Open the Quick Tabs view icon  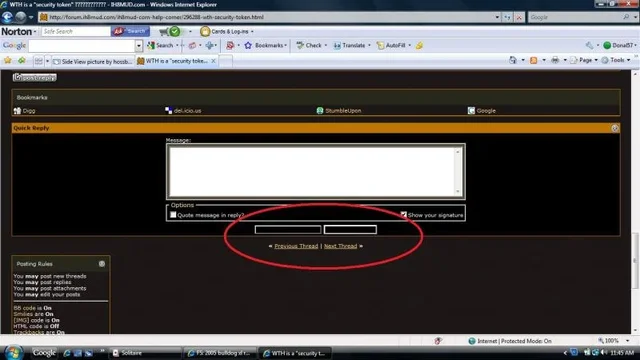point(38,61)
